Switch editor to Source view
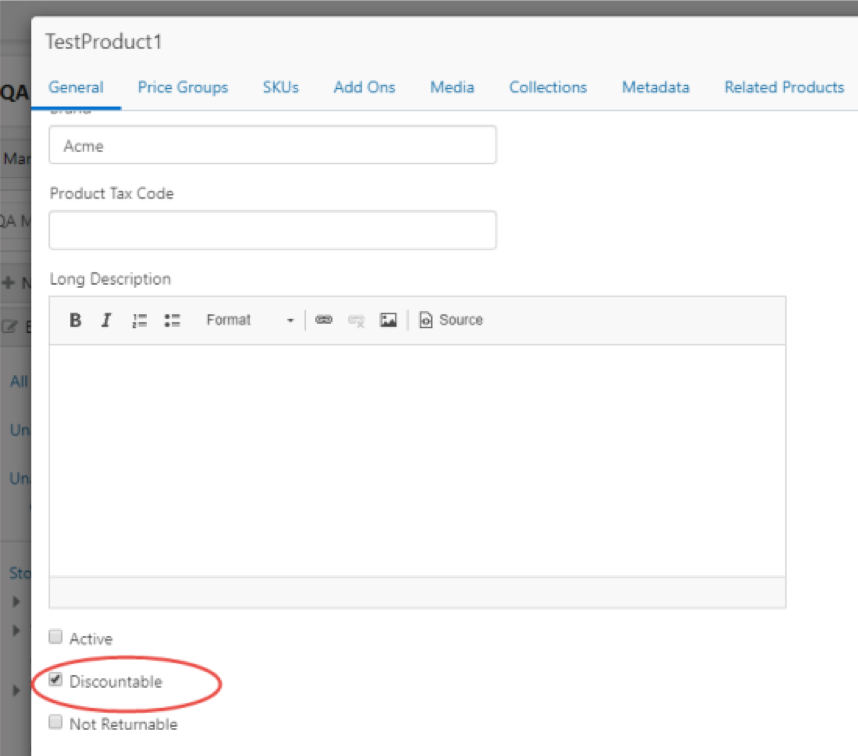858x756 pixels. click(x=451, y=320)
